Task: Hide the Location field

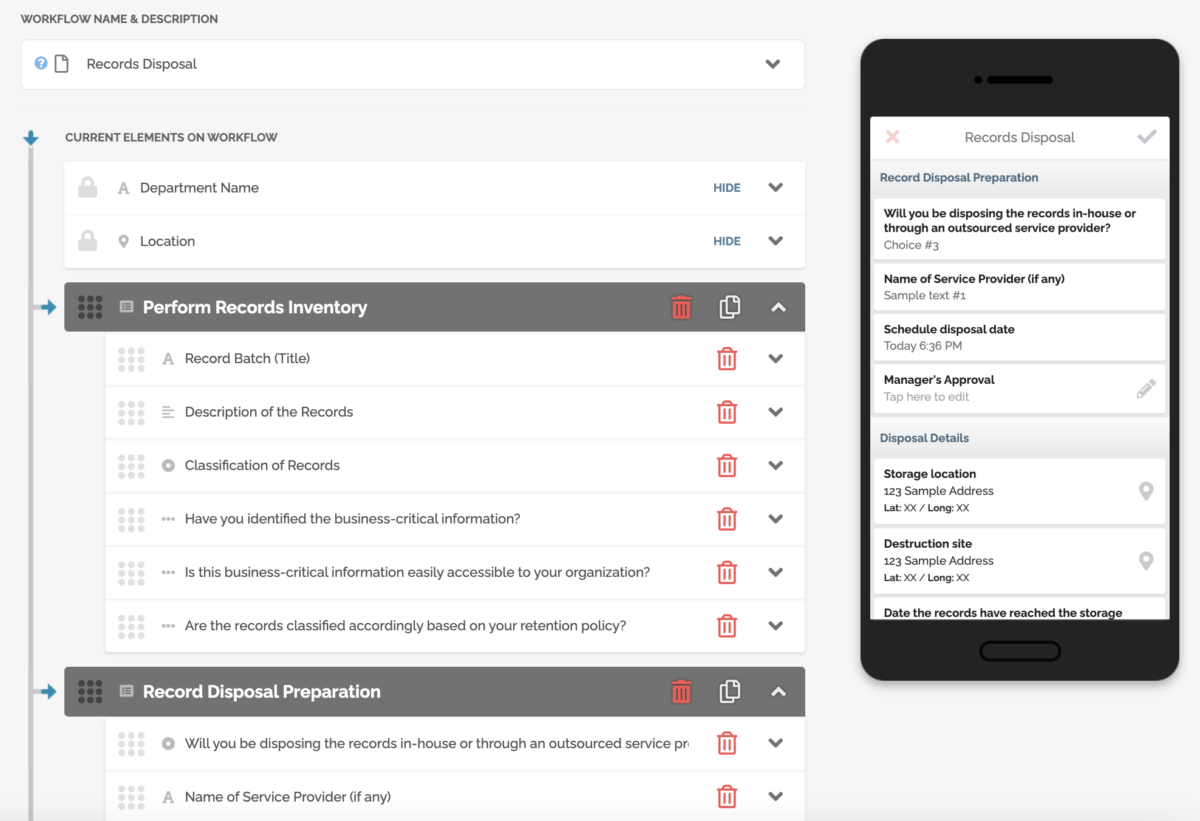Action: (726, 241)
